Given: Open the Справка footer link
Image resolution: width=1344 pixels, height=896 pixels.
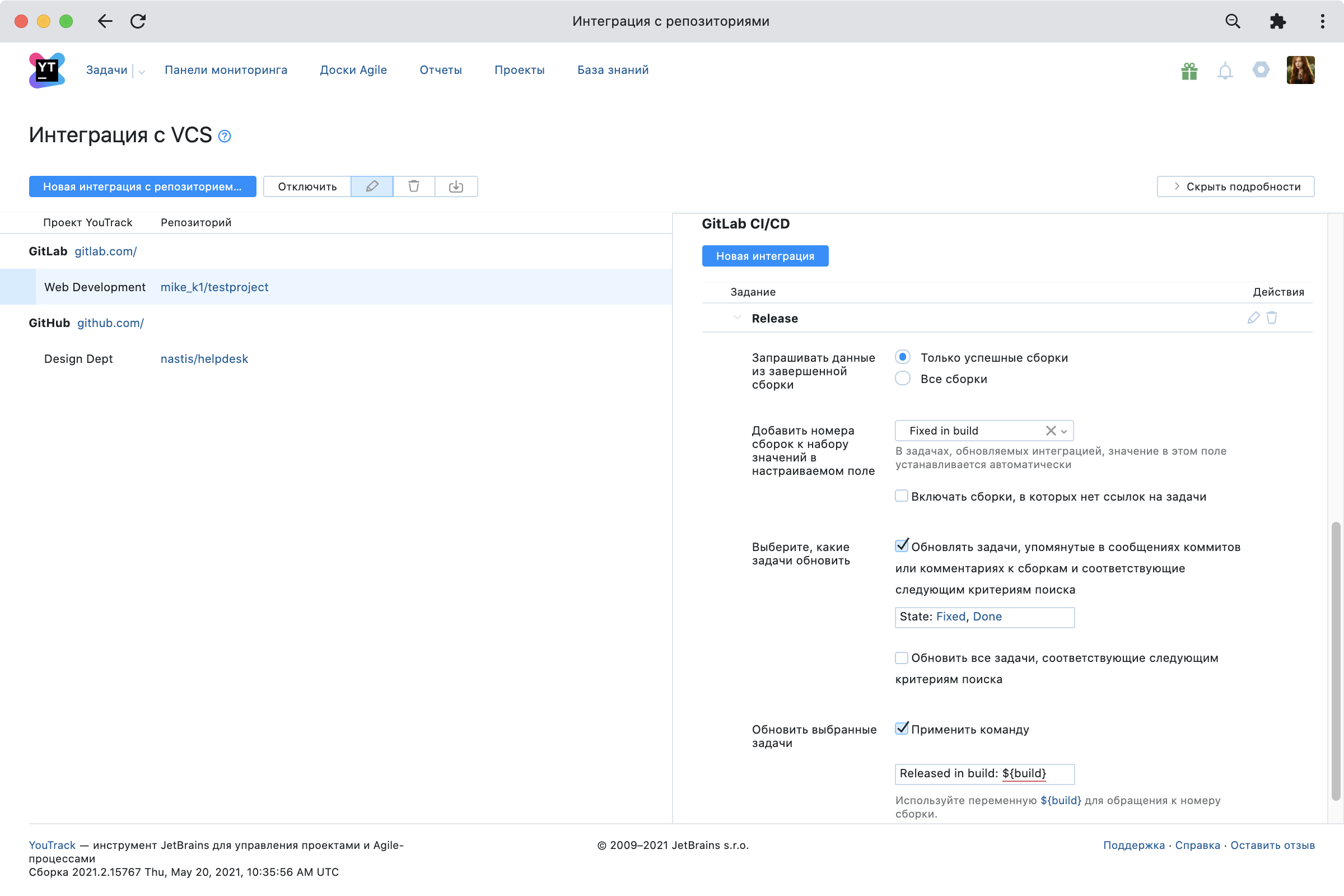Looking at the screenshot, I should [1197, 845].
